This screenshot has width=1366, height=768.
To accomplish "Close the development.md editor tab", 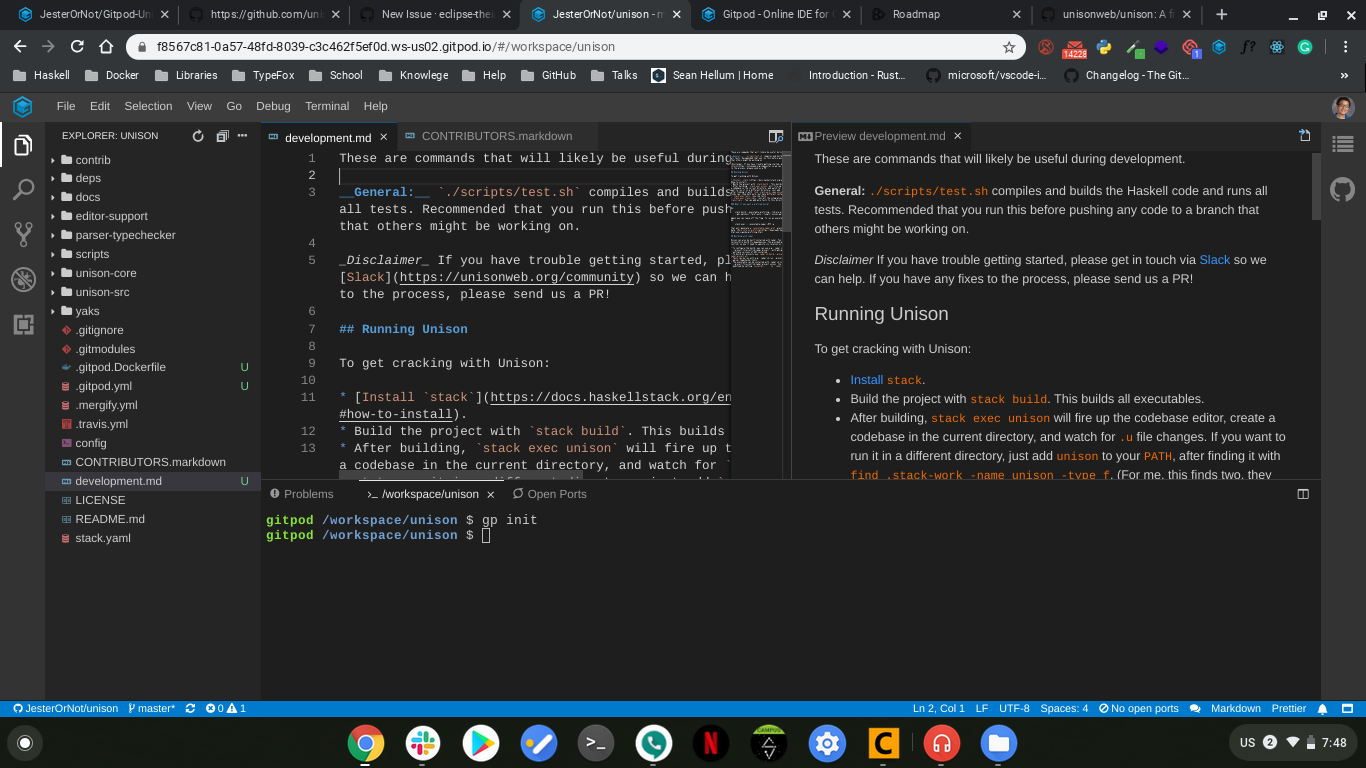I will 384,137.
